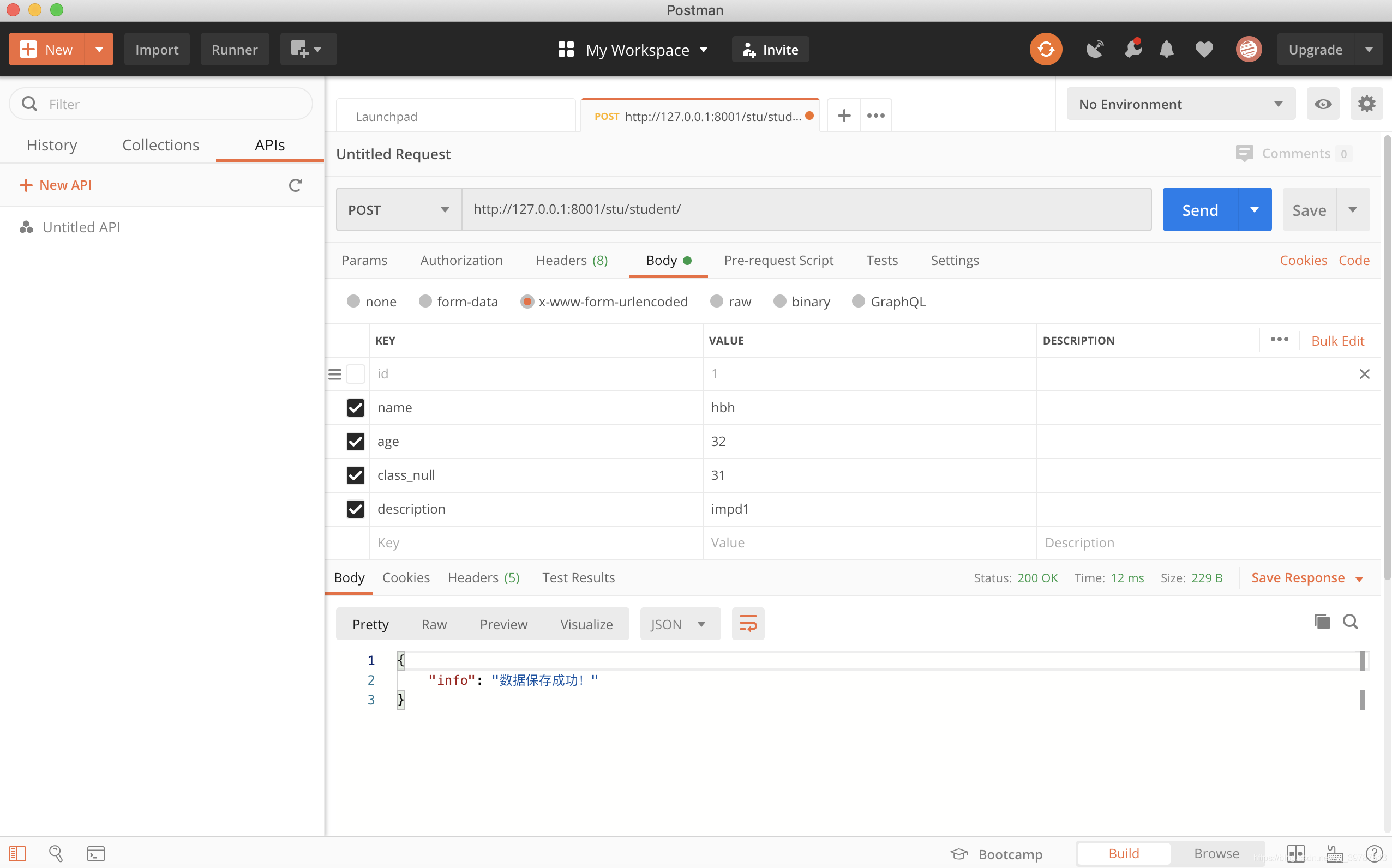Image resolution: width=1392 pixels, height=868 pixels.
Task: Open the wrench settings icon in header
Action: click(x=1133, y=50)
